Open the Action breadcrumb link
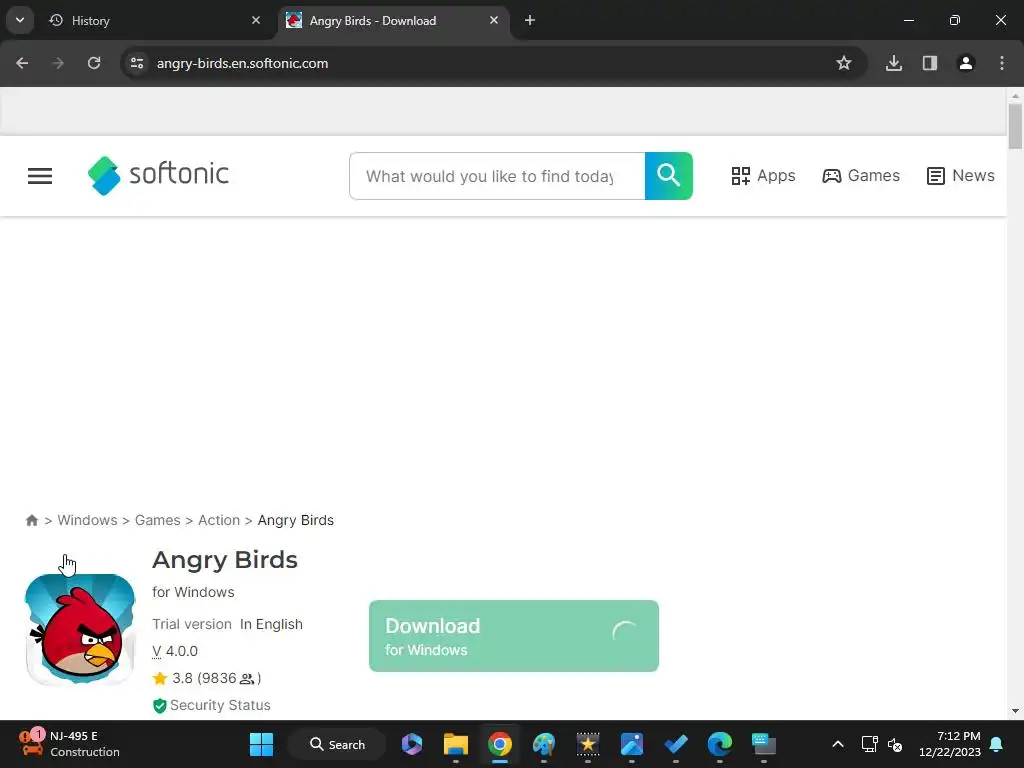This screenshot has width=1024, height=768. (x=219, y=520)
